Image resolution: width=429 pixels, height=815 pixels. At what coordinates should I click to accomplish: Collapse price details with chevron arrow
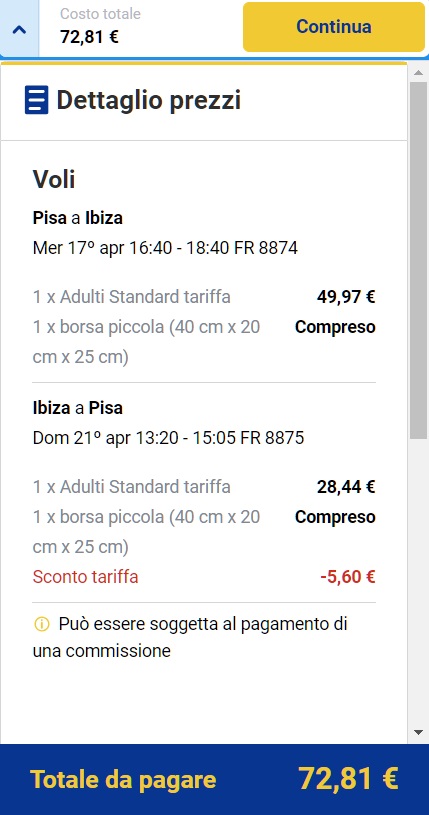click(19, 29)
